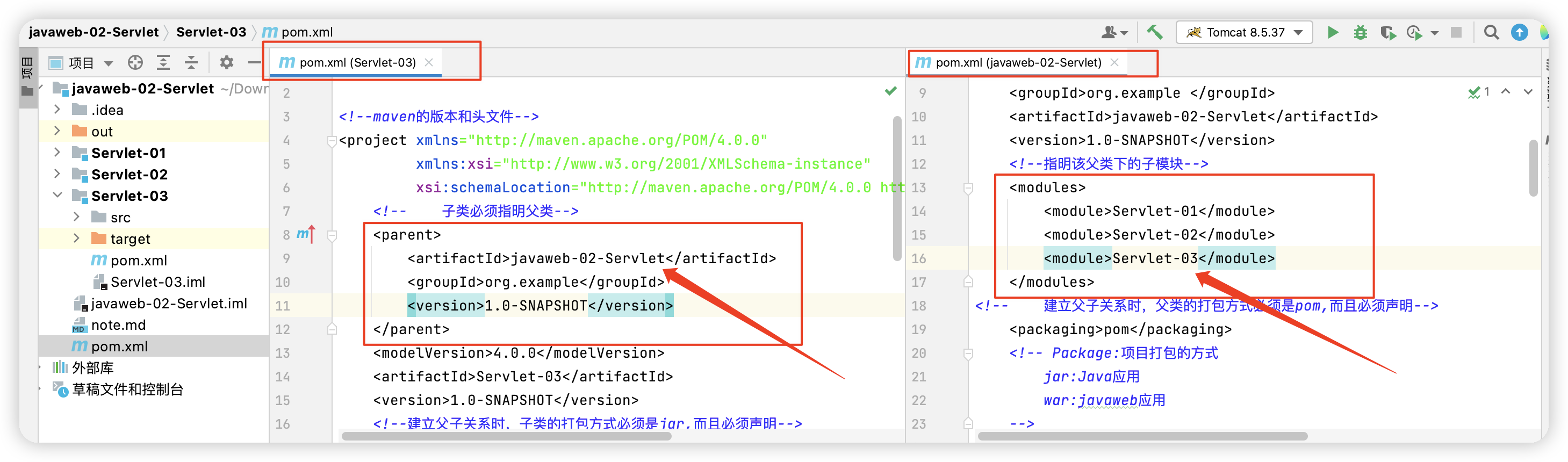Screen dimensions: 1568x462
Task: Click the Expand All icon in project panel
Action: click(x=163, y=63)
